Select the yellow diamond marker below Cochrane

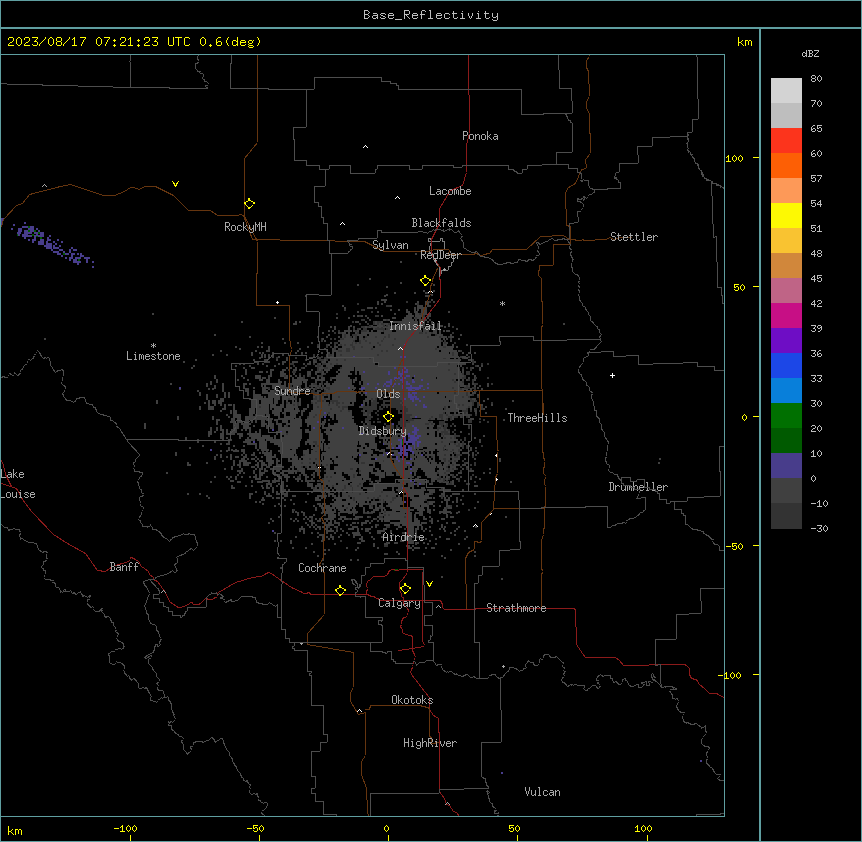click(x=340, y=590)
